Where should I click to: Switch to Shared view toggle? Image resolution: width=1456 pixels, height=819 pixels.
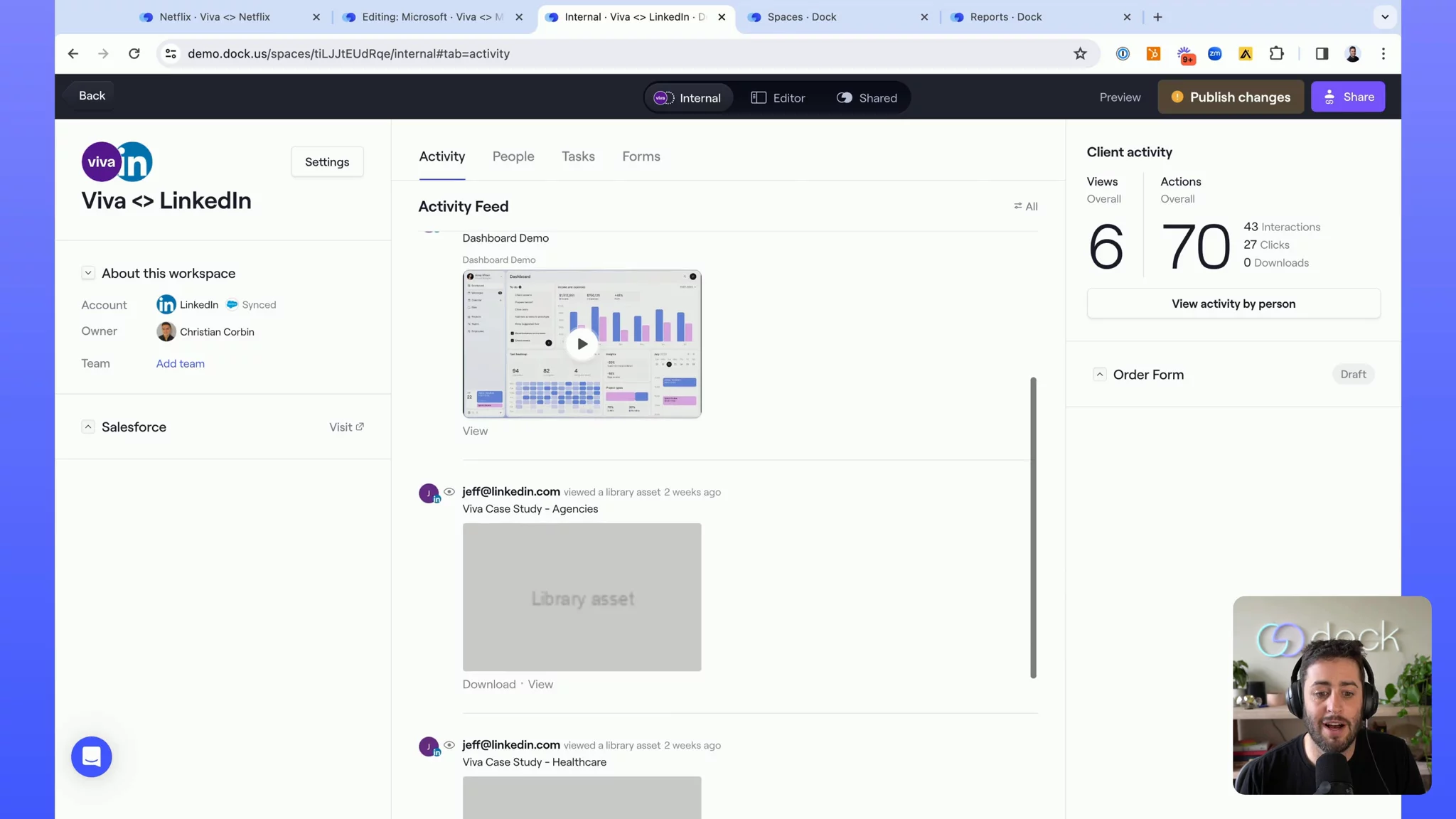coord(867,97)
